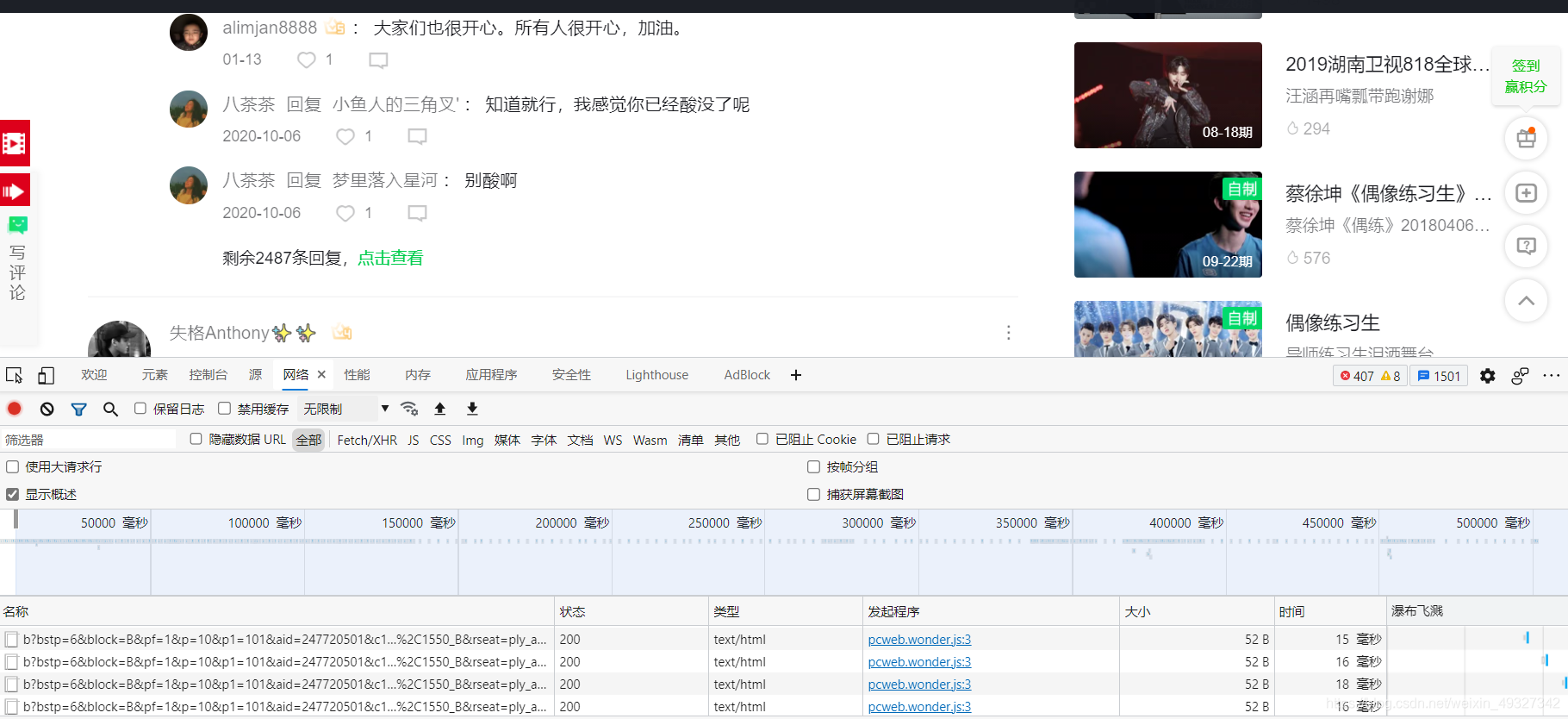Open network conditions wifi icon

click(409, 409)
